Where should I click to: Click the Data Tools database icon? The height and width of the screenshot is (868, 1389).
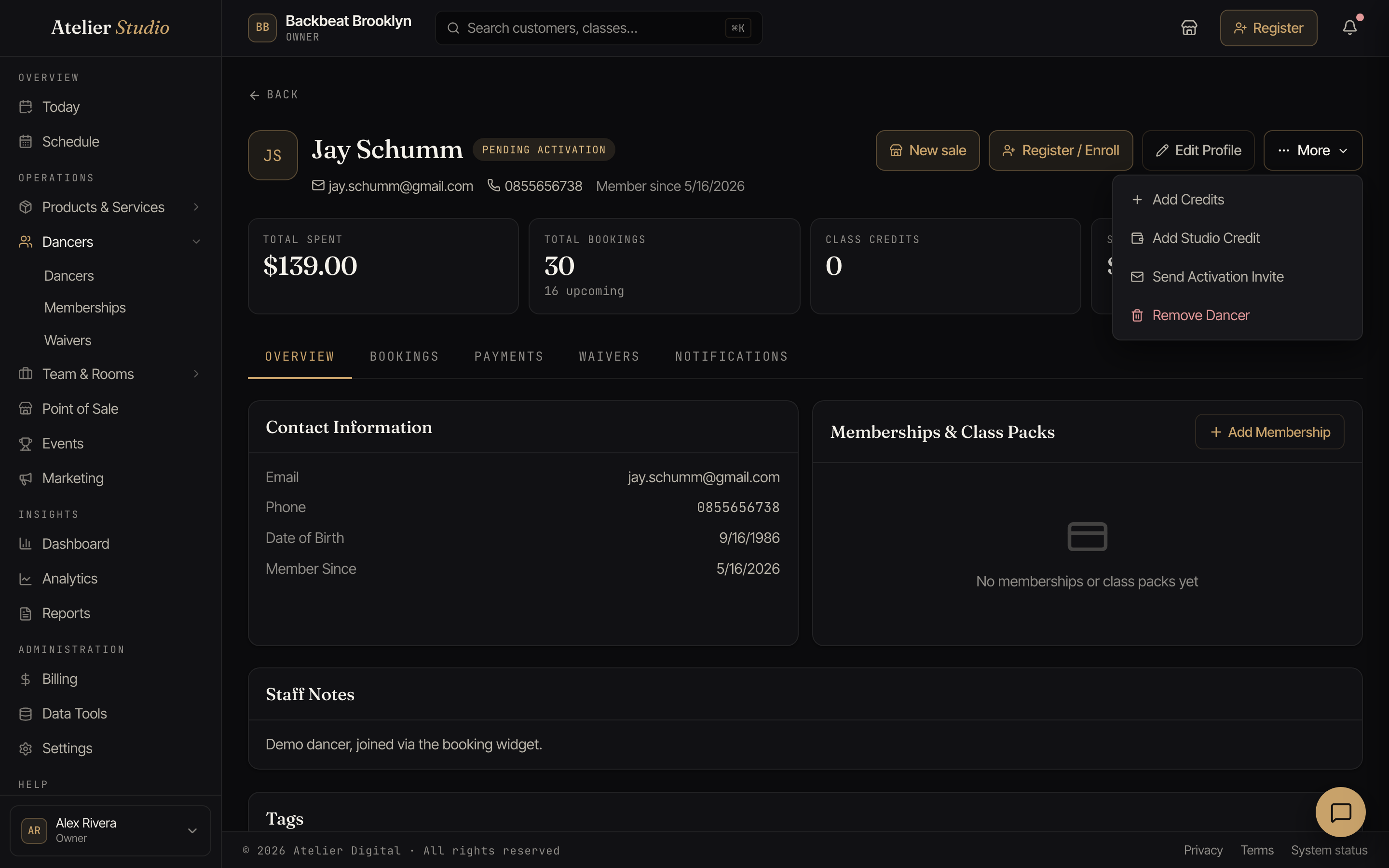25,714
